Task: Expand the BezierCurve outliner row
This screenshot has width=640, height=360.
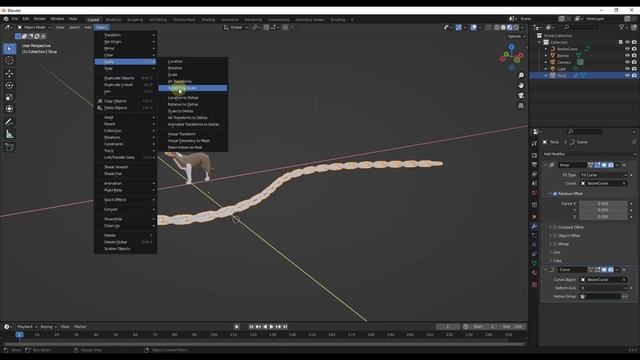Action: click(x=546, y=49)
